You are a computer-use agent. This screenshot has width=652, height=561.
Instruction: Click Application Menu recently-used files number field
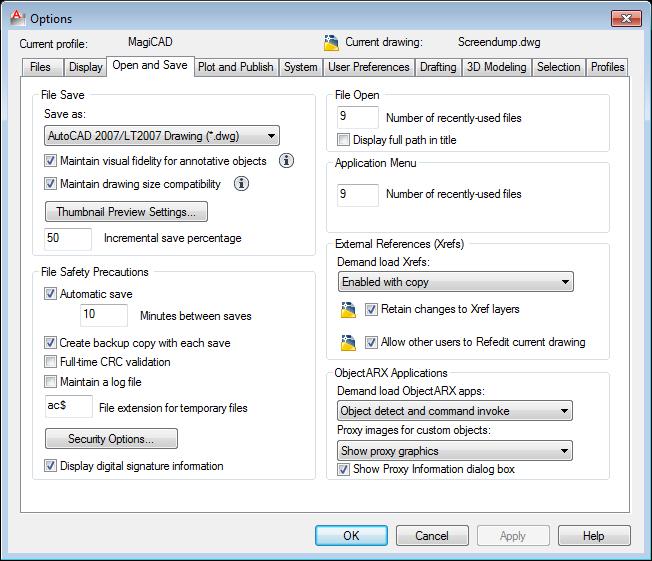(358, 195)
